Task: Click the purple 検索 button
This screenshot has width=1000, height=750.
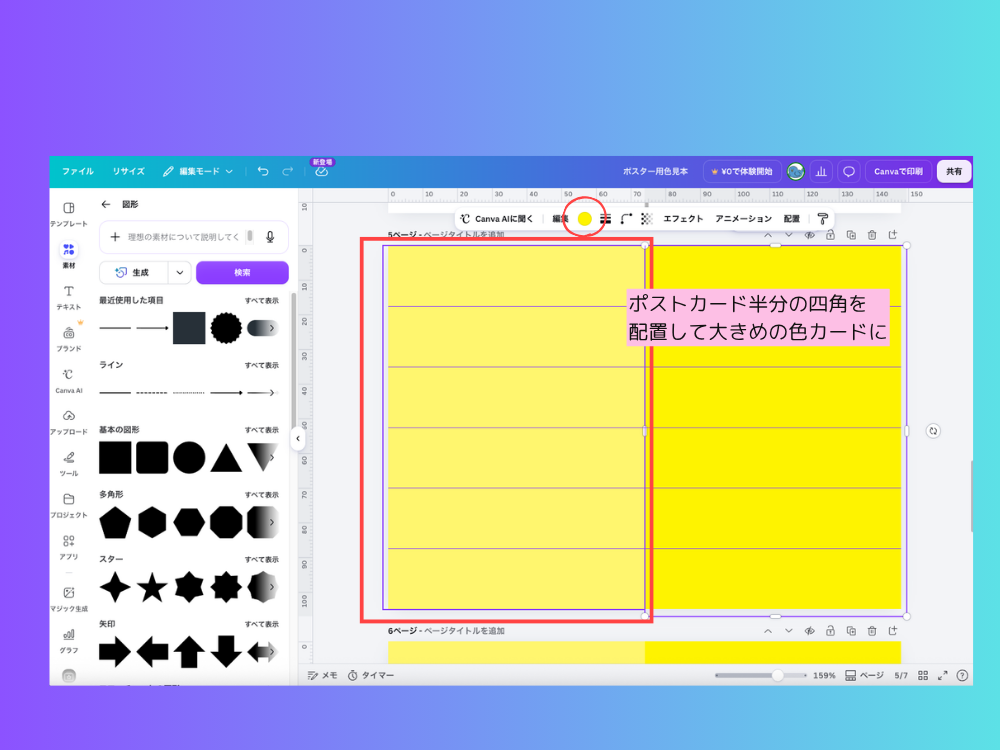Action: tap(242, 272)
